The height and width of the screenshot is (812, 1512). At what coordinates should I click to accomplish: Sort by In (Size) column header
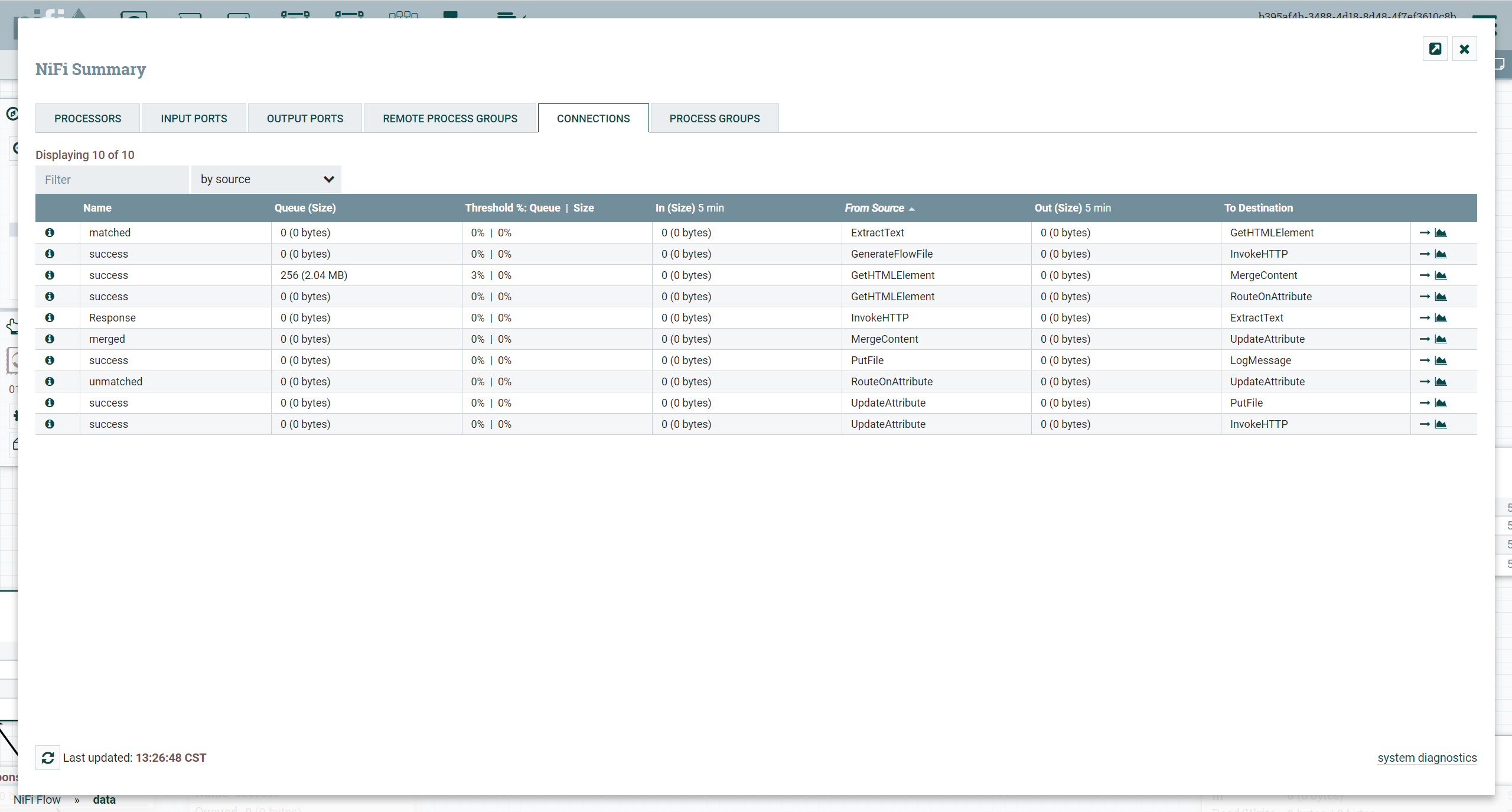689,208
